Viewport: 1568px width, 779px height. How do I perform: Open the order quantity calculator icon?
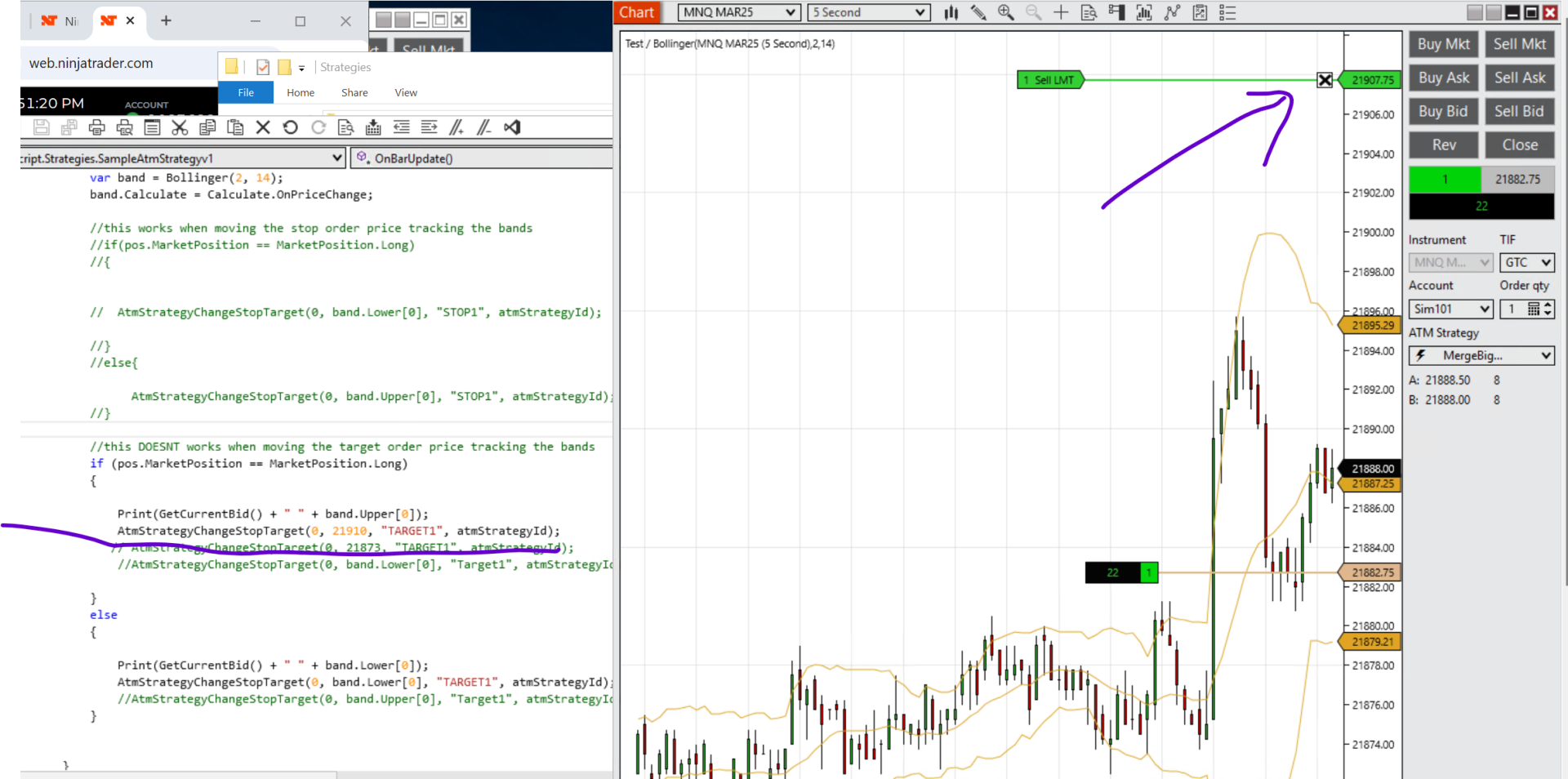[x=1534, y=309]
